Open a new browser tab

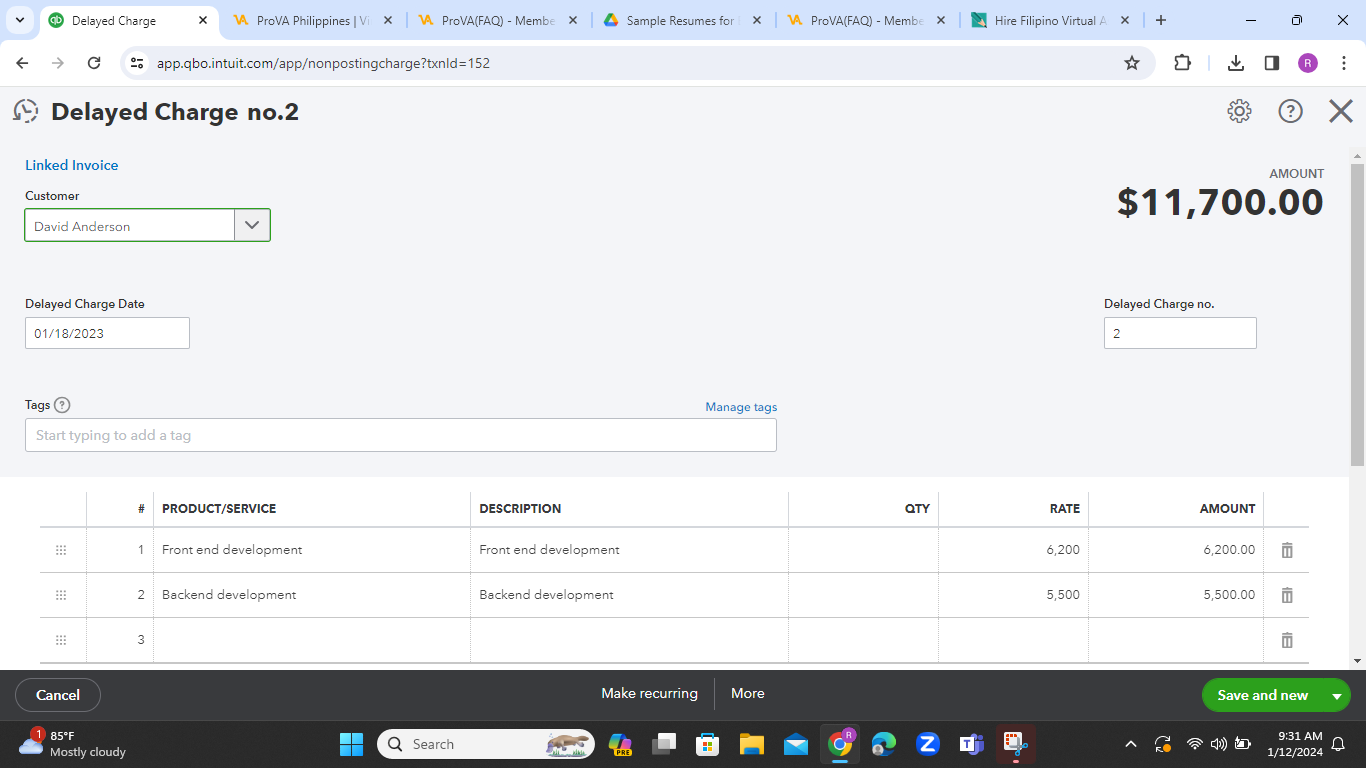[1160, 20]
